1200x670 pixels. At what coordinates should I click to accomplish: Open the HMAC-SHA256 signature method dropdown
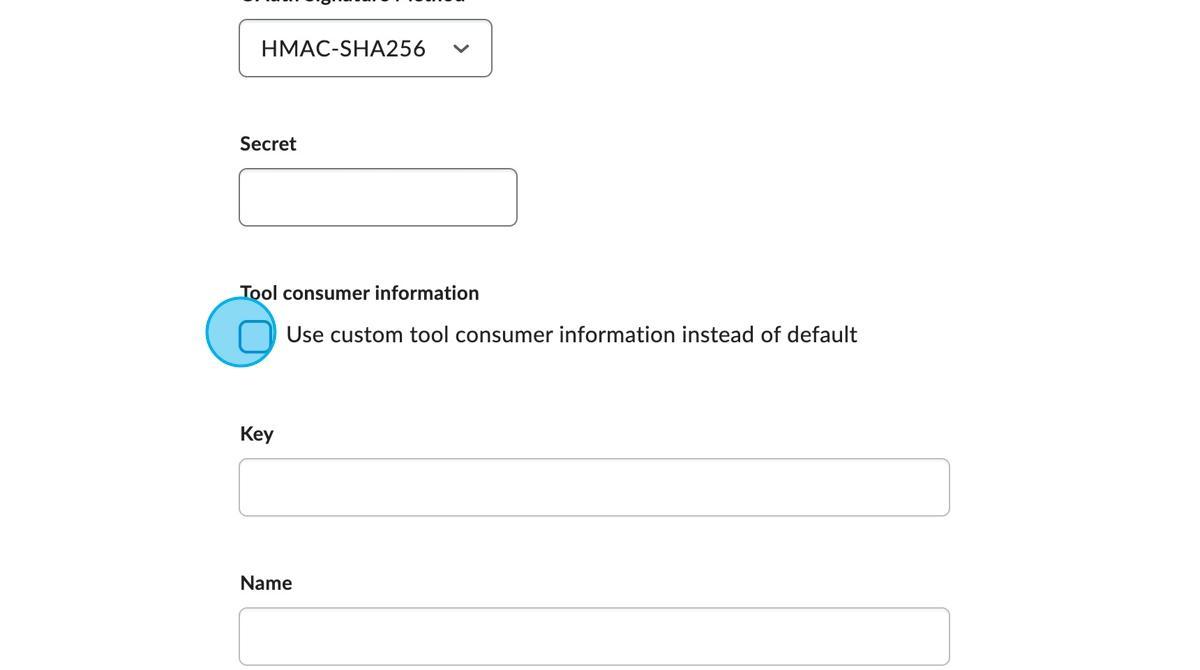[x=365, y=48]
